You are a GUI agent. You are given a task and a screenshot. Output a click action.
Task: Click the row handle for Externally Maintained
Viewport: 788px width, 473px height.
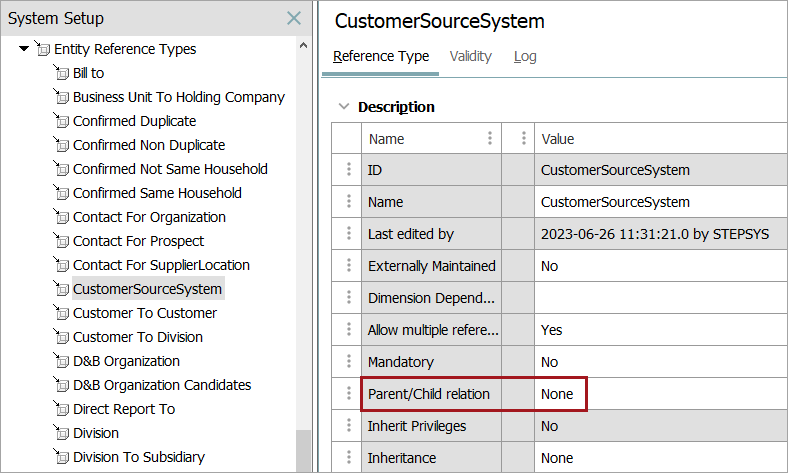click(x=349, y=265)
